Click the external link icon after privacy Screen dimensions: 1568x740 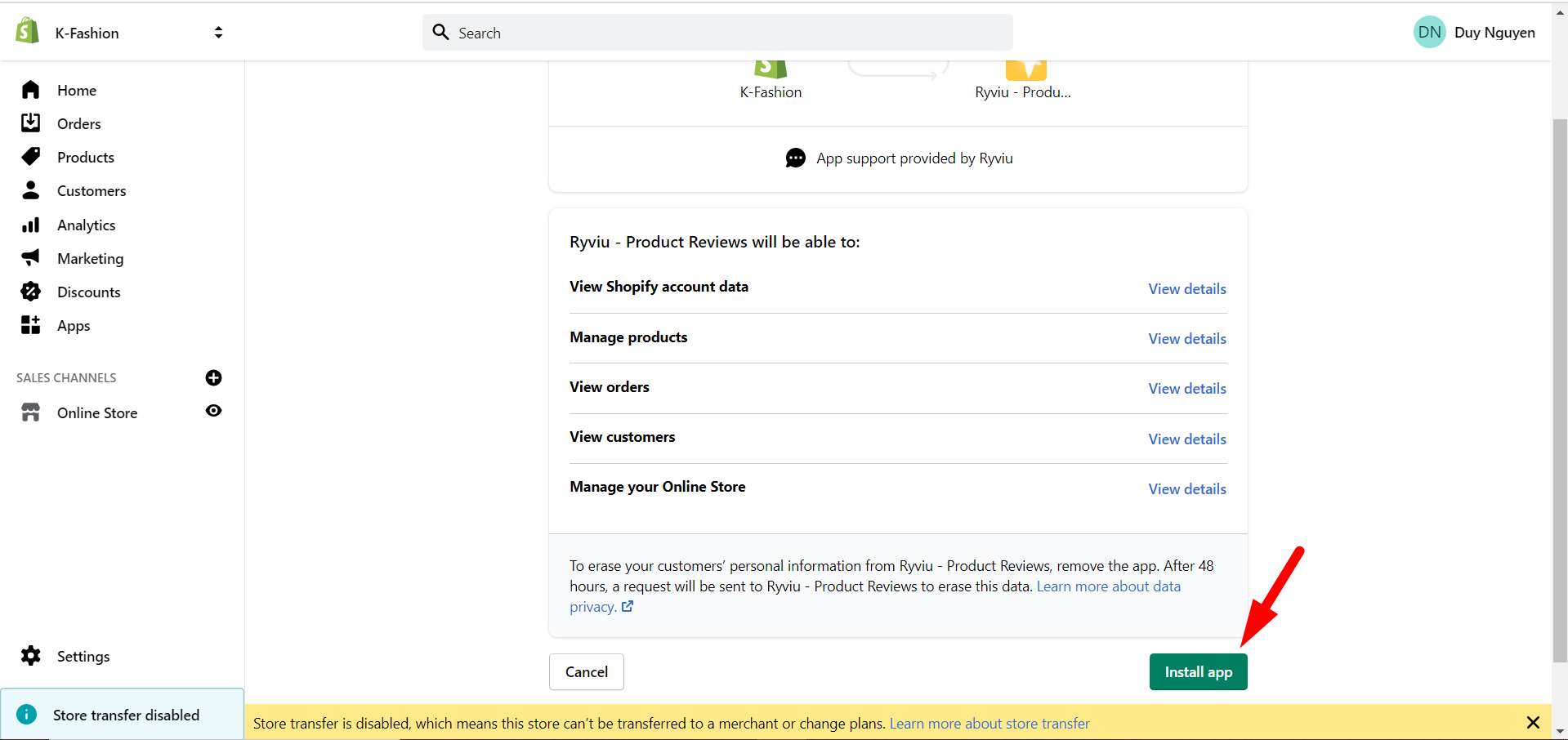point(628,607)
